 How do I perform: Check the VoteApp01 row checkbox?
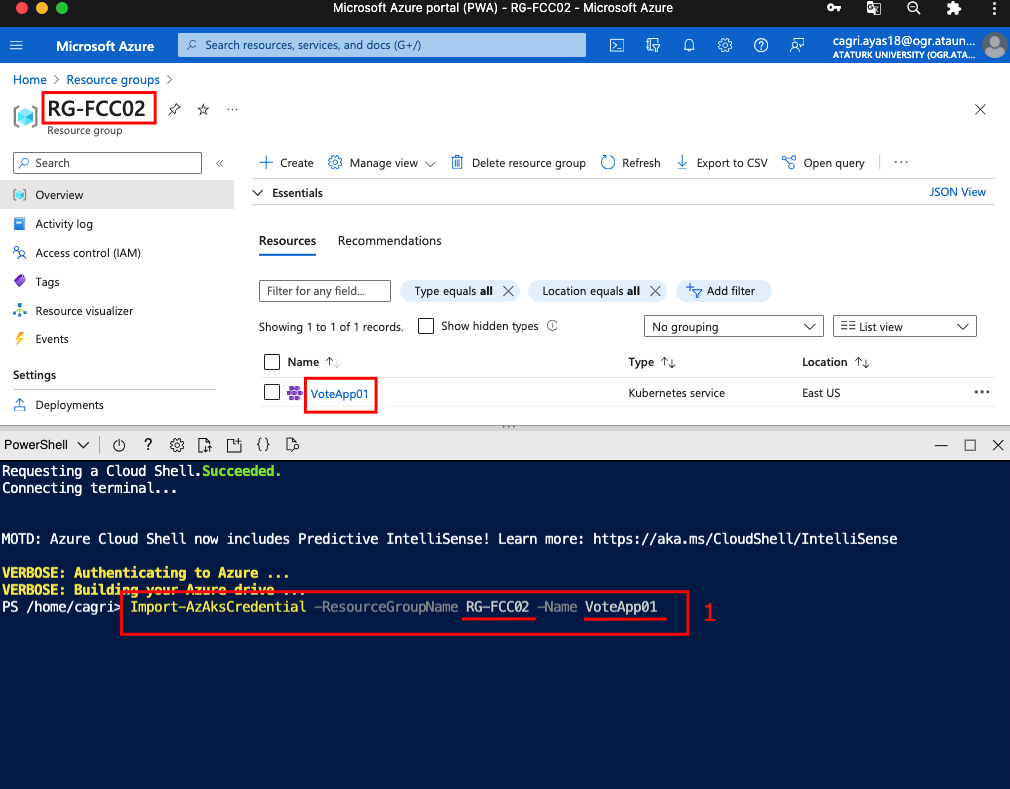pos(272,393)
